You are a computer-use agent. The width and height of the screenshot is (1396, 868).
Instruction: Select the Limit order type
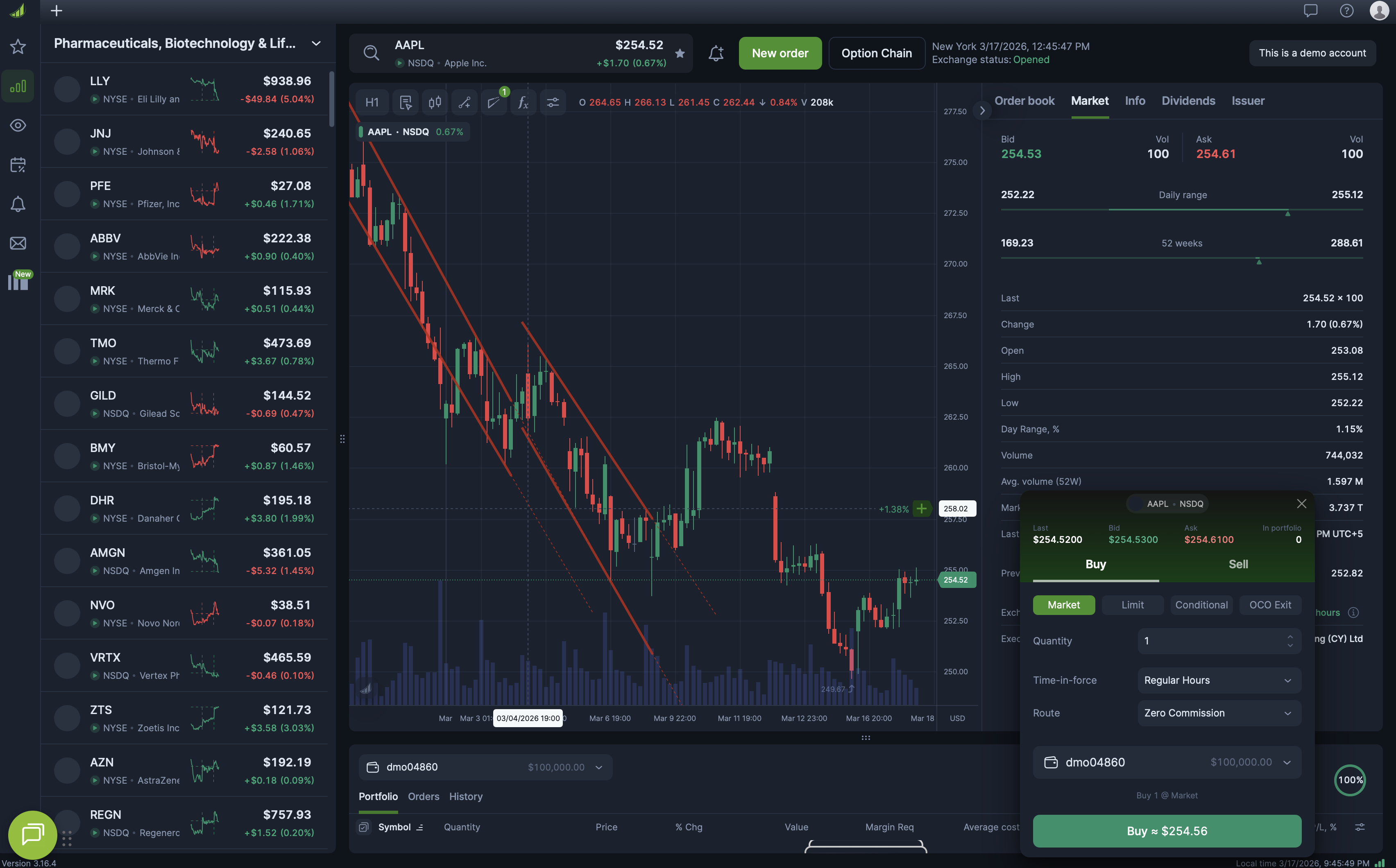(x=1132, y=605)
